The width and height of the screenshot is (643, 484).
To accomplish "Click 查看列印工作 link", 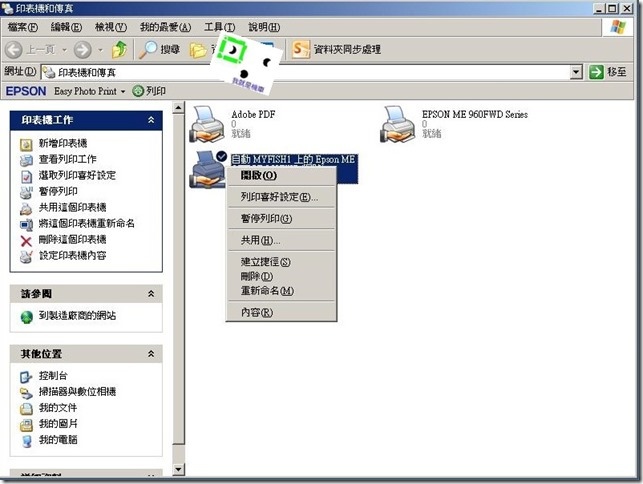I will pos(68,159).
